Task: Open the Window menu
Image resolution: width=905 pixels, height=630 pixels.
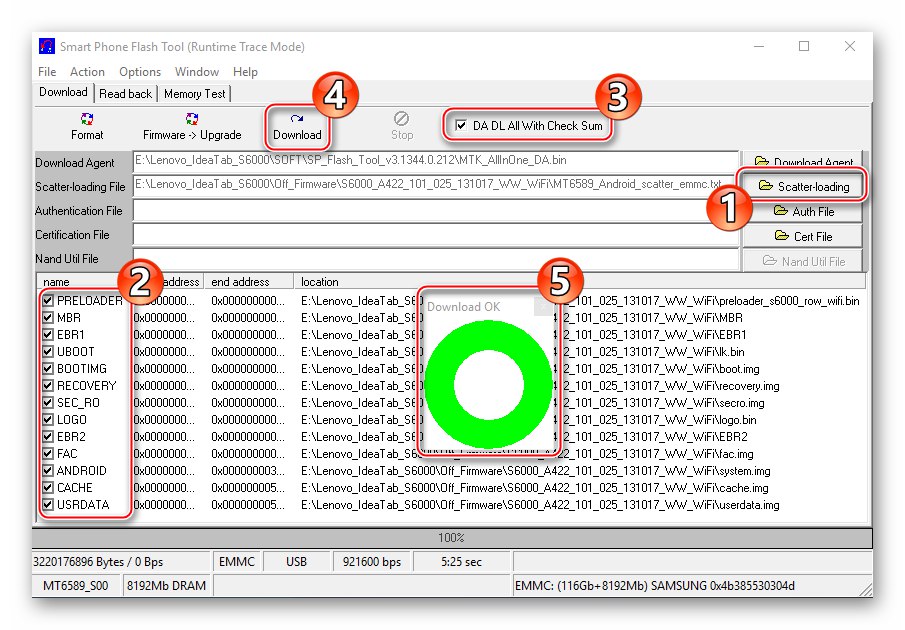Action: click(x=197, y=72)
